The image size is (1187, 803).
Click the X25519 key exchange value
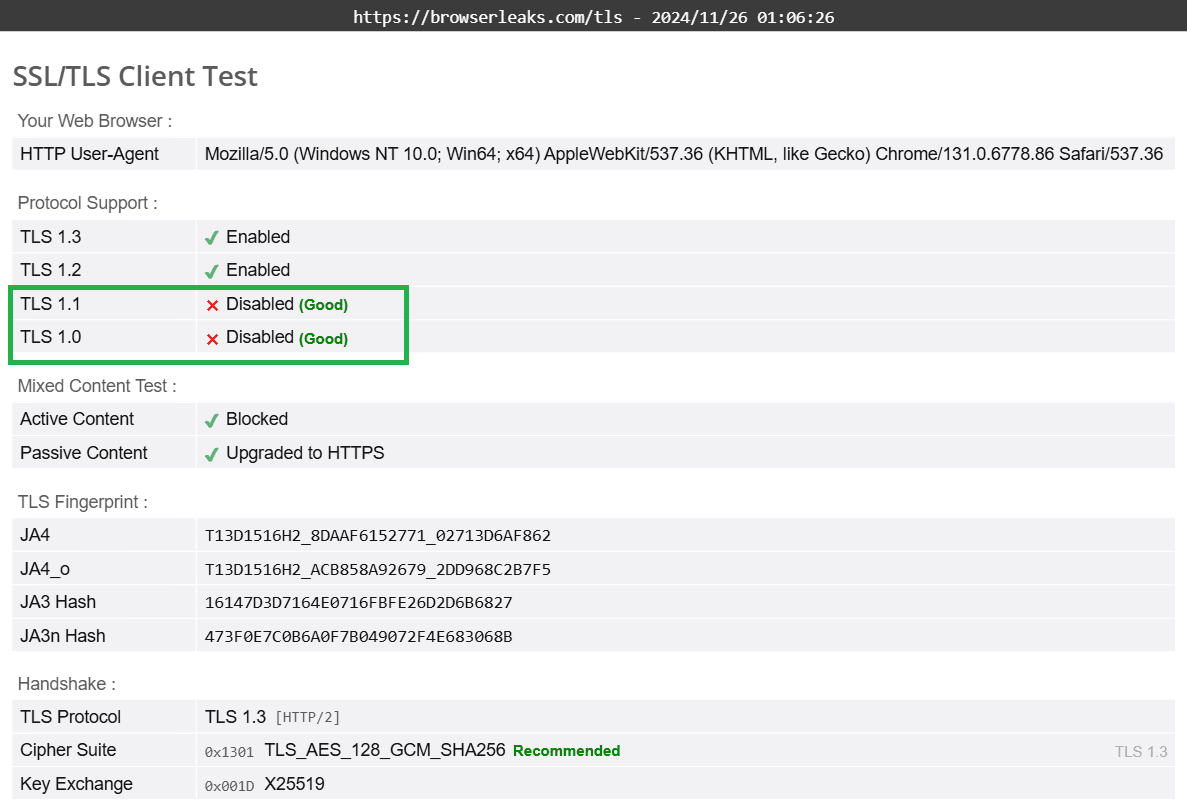tap(294, 784)
